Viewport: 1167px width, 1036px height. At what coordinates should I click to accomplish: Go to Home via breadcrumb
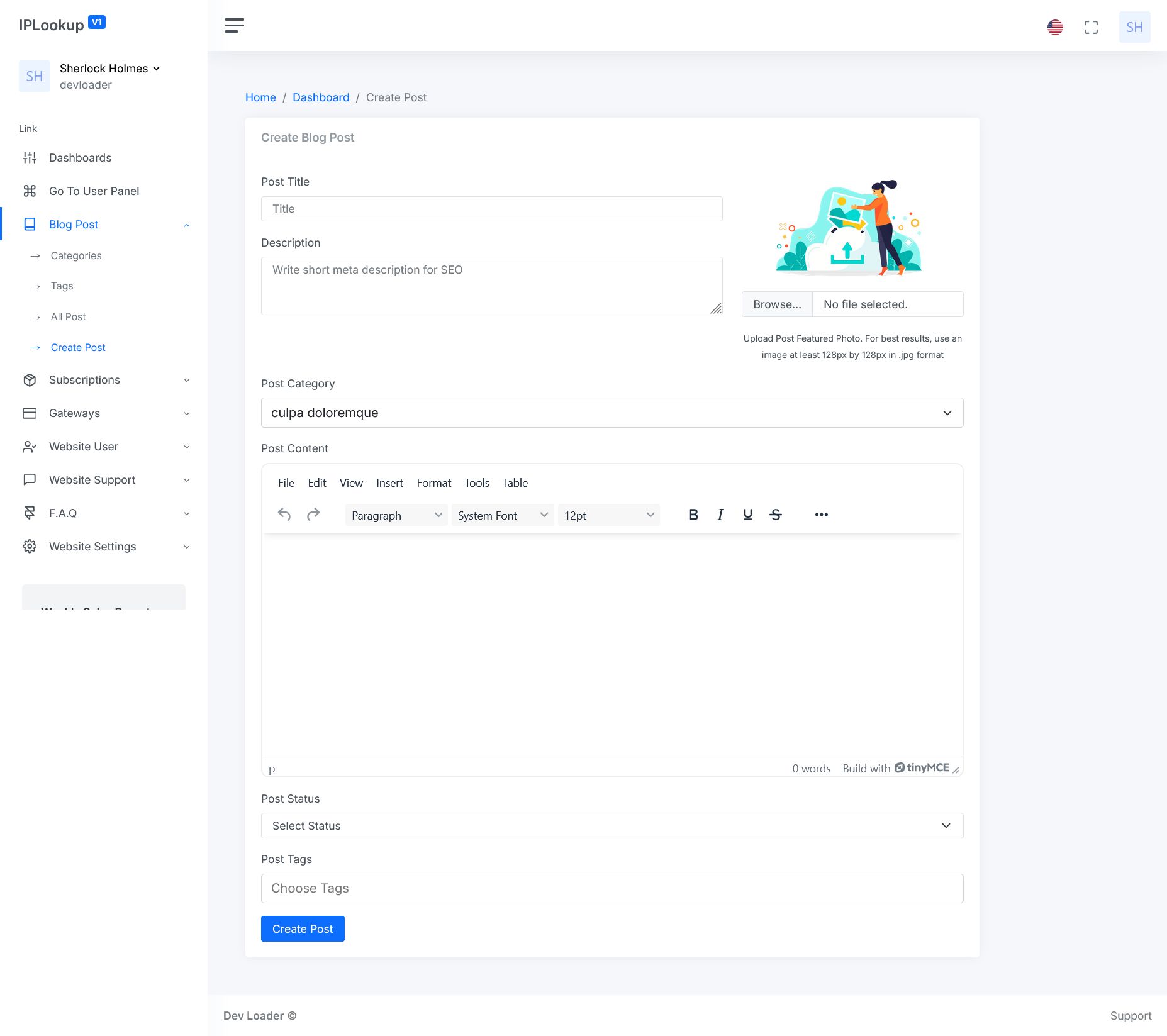coord(260,97)
